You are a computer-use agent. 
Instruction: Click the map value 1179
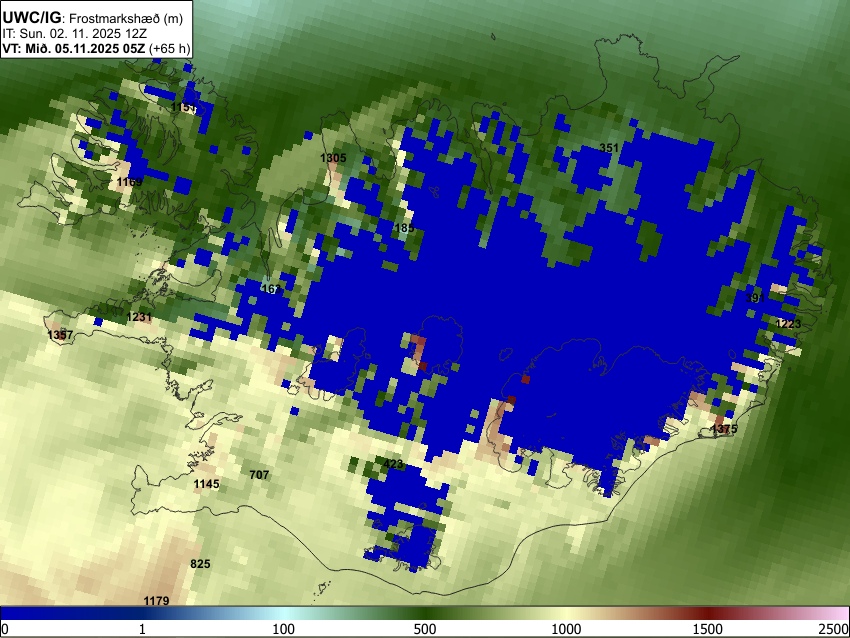[156, 601]
